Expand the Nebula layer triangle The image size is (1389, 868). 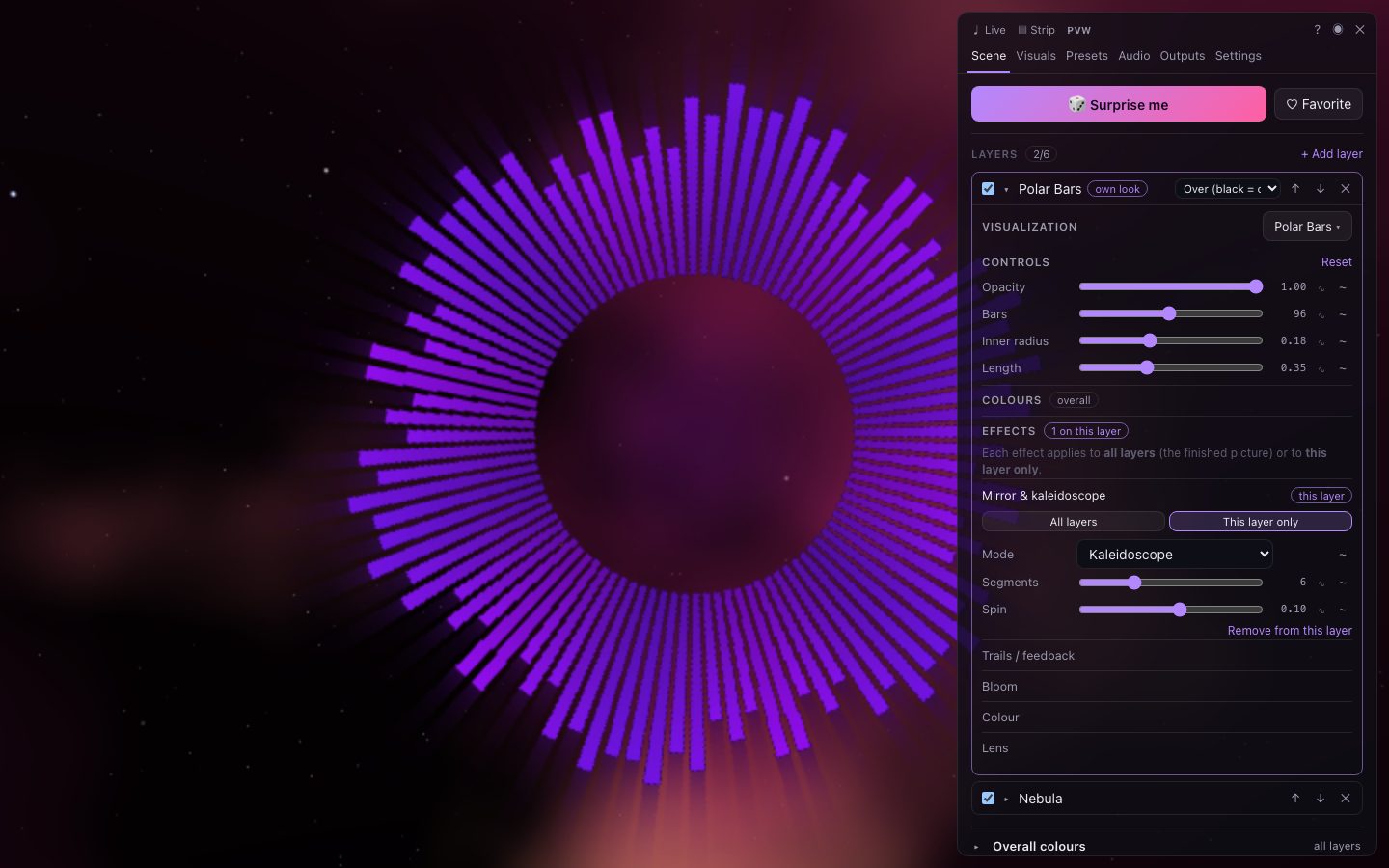pos(1006,799)
